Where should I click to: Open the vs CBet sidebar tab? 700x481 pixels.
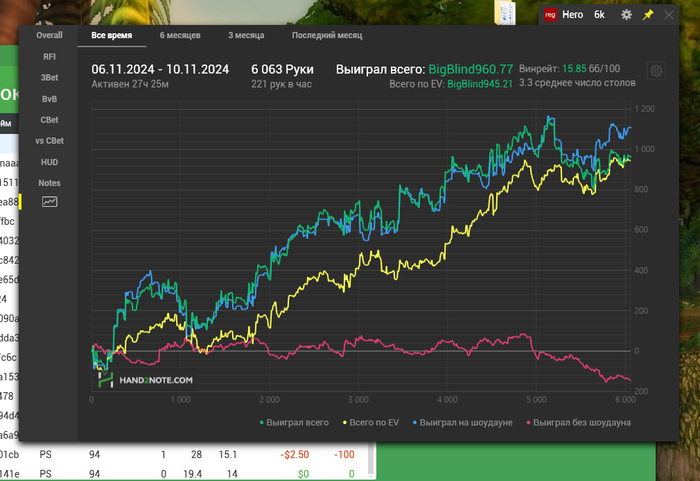50,141
